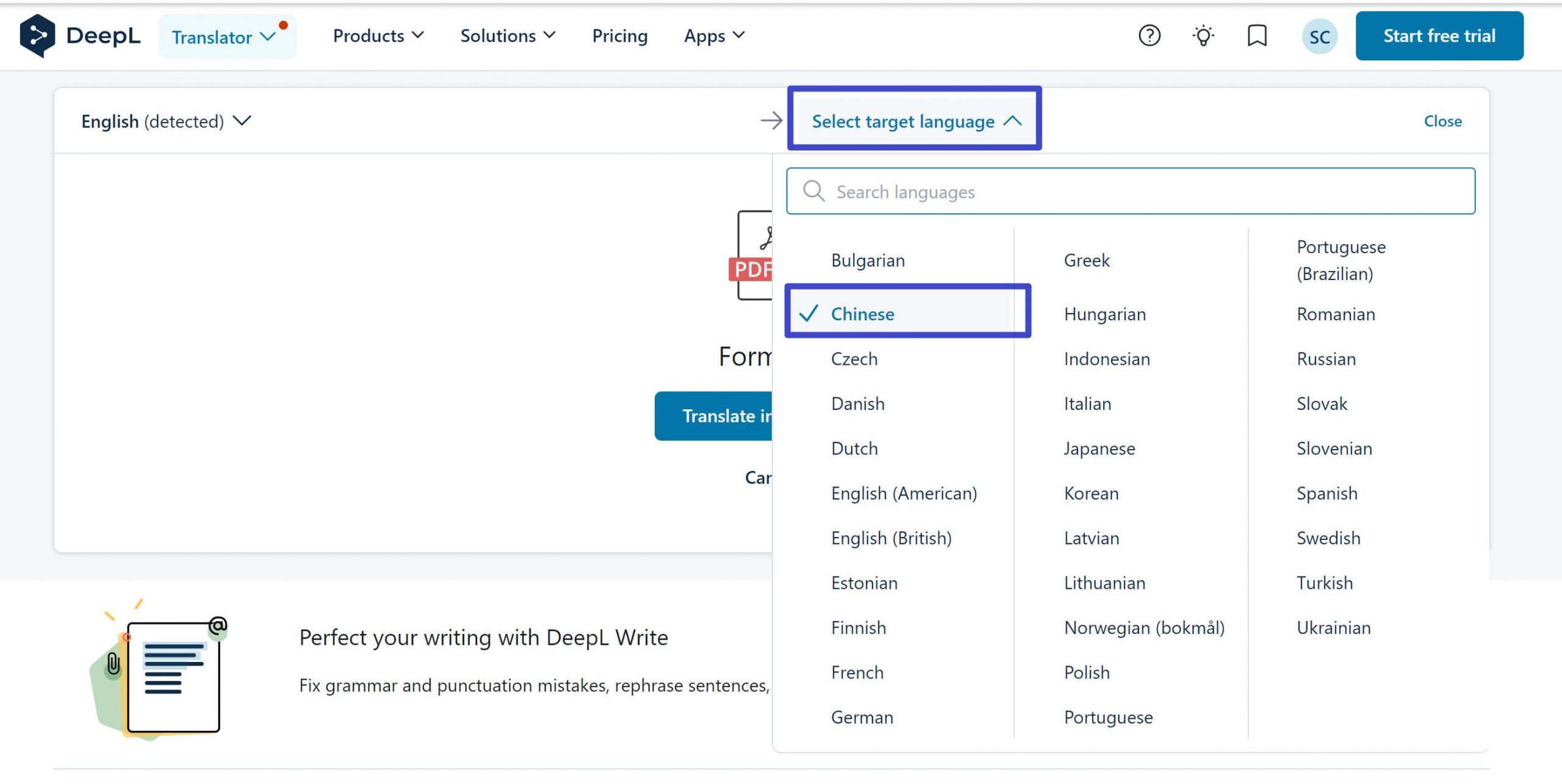This screenshot has width=1562, height=784.
Task: Open the English (detected) source language dropdown
Action: (x=165, y=121)
